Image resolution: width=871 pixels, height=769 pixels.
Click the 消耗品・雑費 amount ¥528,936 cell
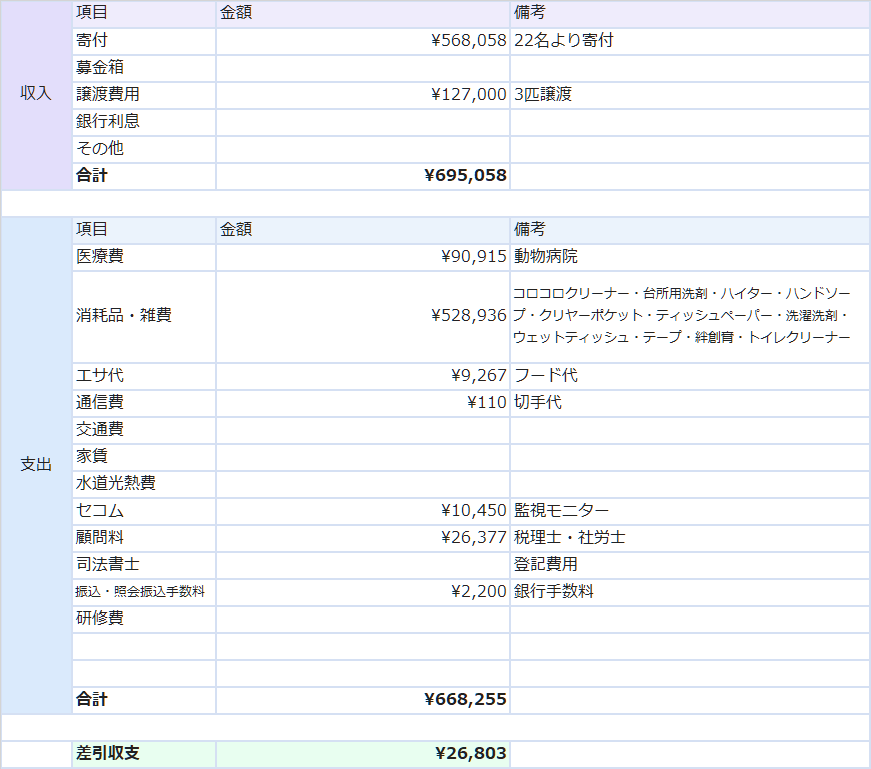point(362,316)
